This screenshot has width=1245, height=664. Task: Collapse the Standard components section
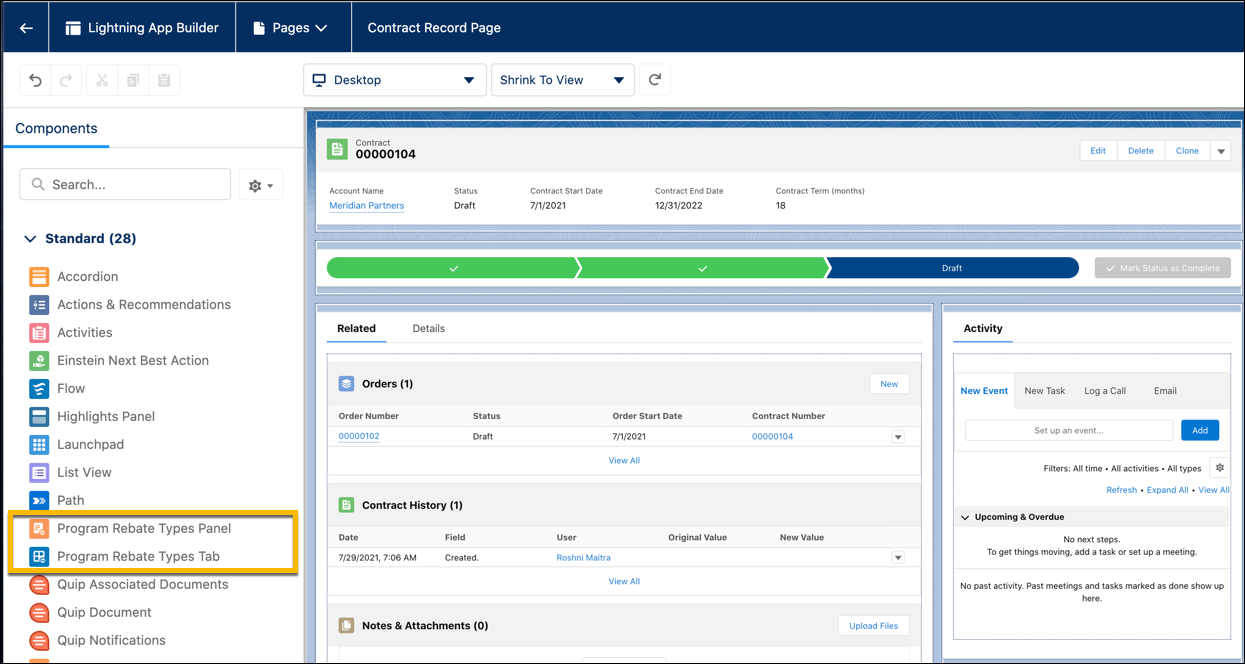tap(30, 238)
